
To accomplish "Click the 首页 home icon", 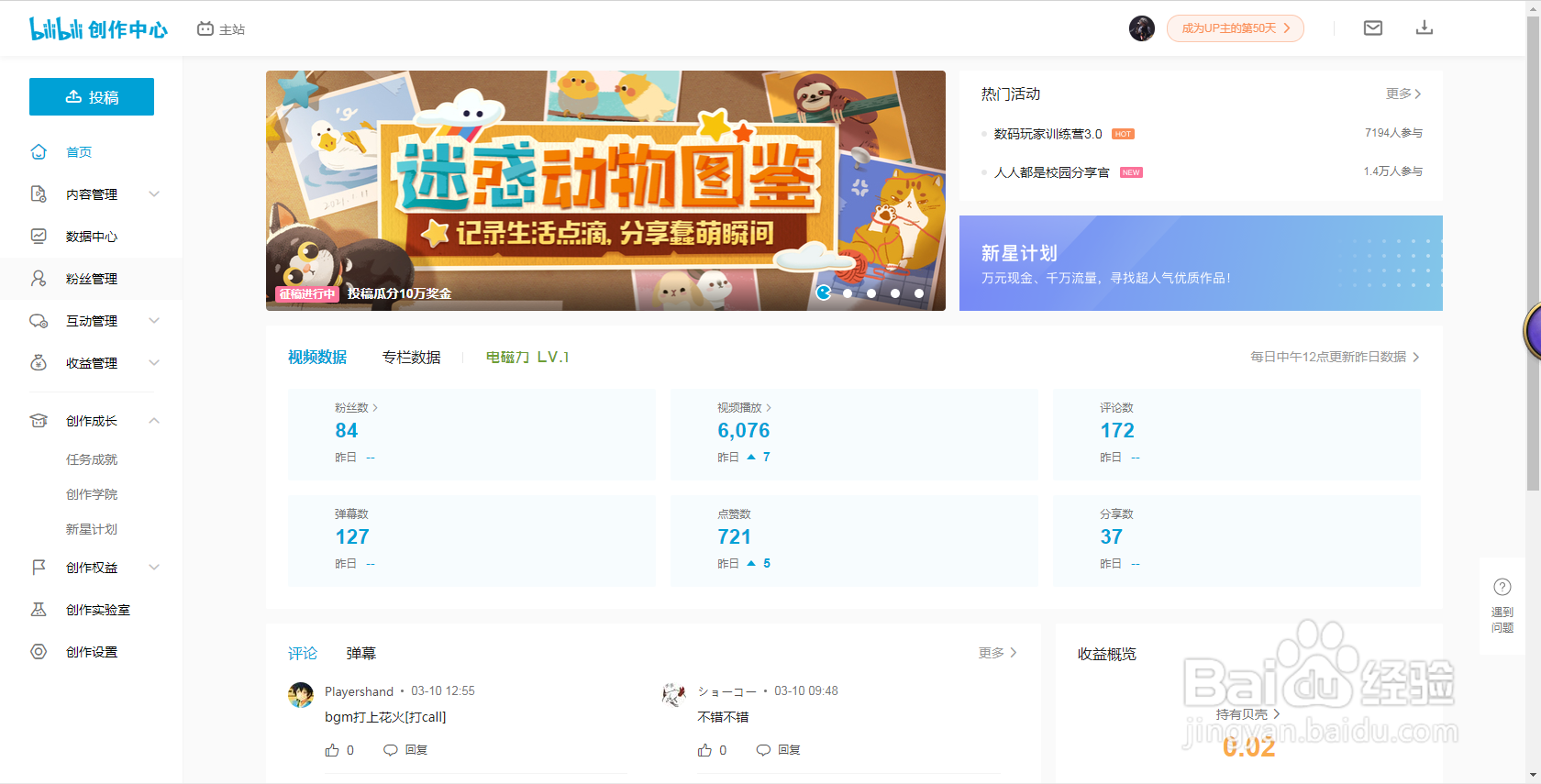I will [39, 152].
